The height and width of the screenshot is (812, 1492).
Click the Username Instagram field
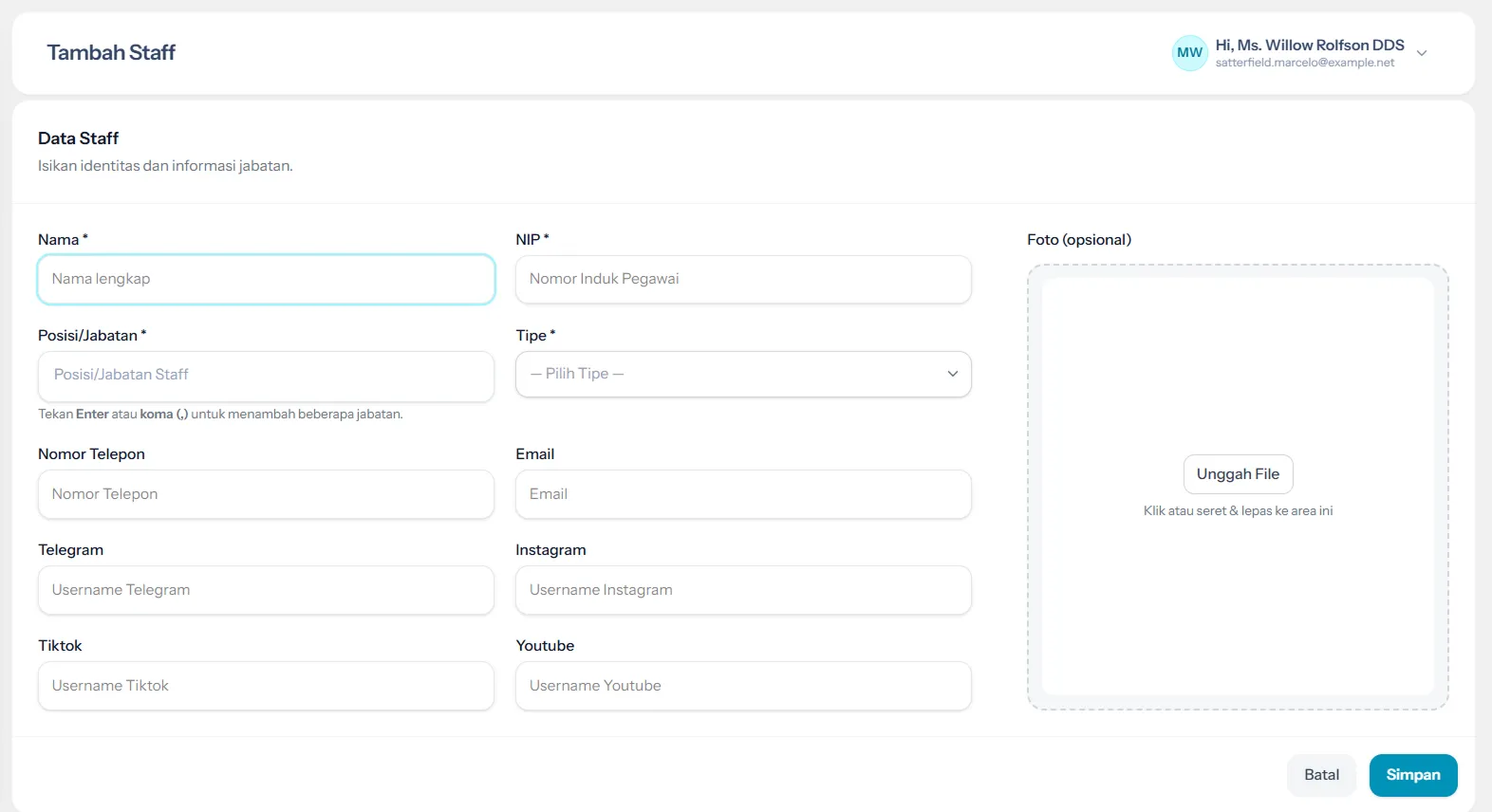click(x=743, y=590)
